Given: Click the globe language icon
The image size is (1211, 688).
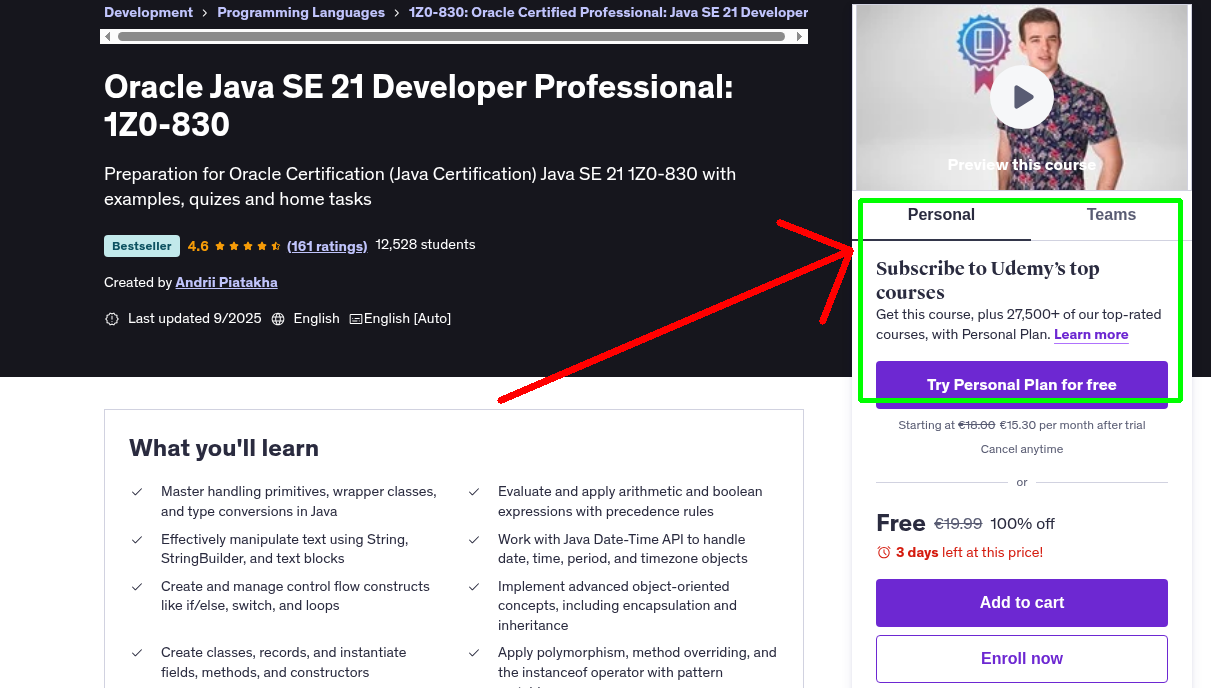Looking at the screenshot, I should coord(277,319).
